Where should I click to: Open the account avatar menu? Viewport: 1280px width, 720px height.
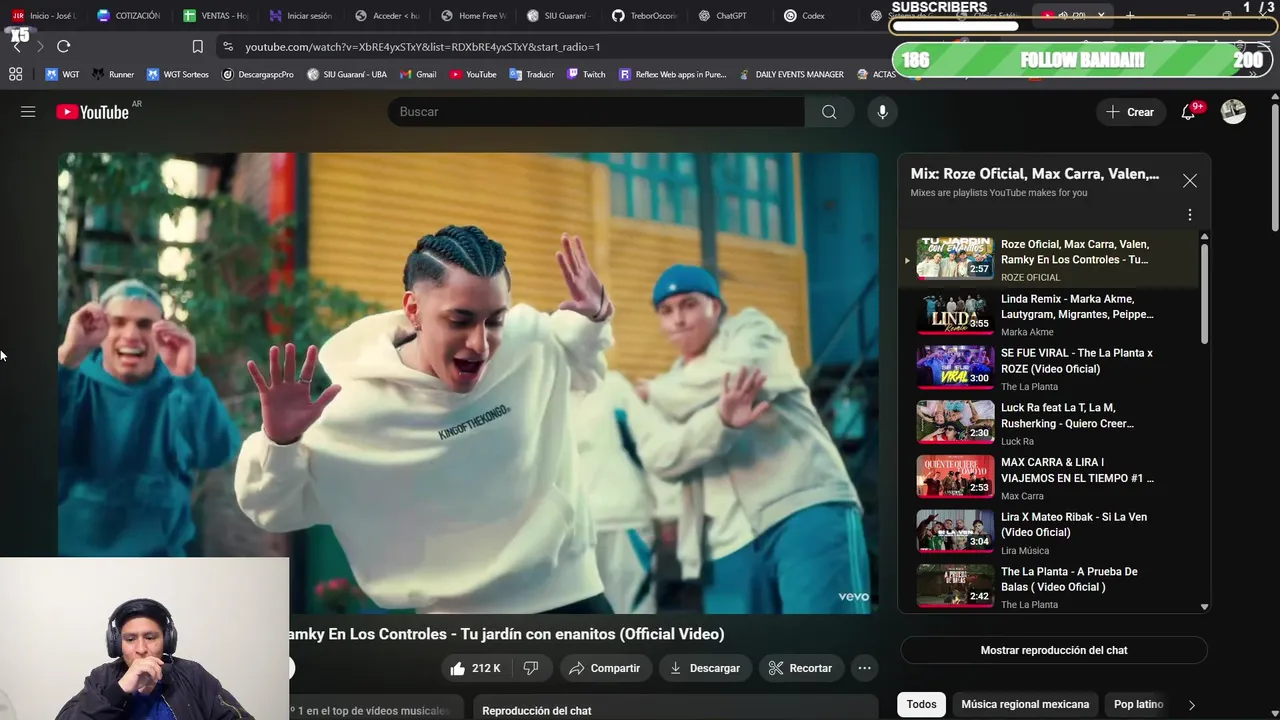(x=1233, y=112)
